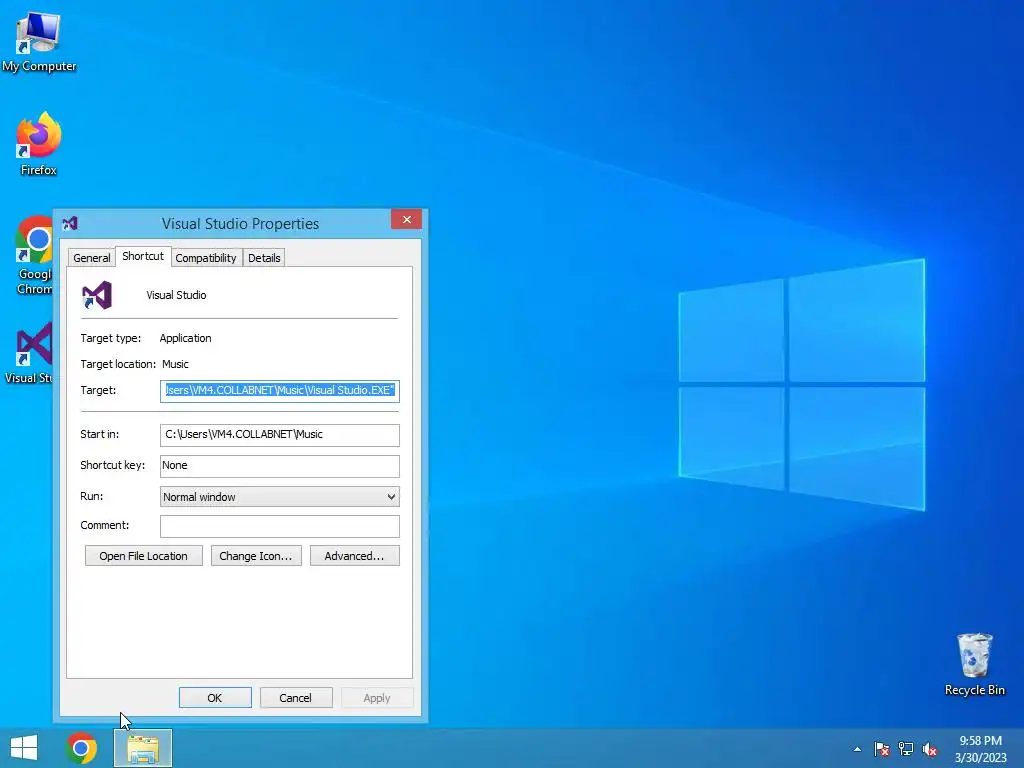This screenshot has height=768, width=1024.
Task: Open the Advanced shortcut options
Action: [355, 556]
